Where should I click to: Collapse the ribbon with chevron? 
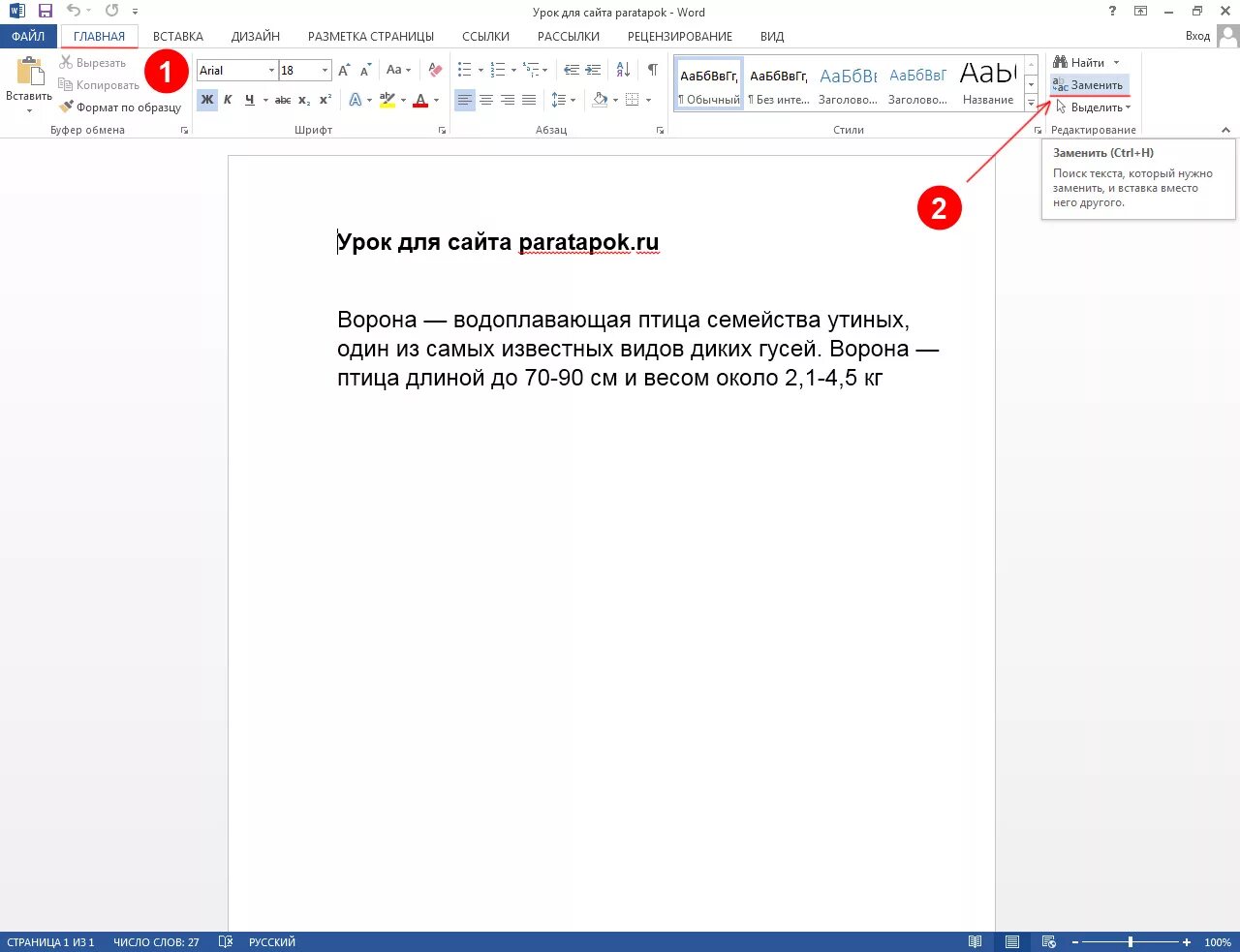tap(1225, 130)
